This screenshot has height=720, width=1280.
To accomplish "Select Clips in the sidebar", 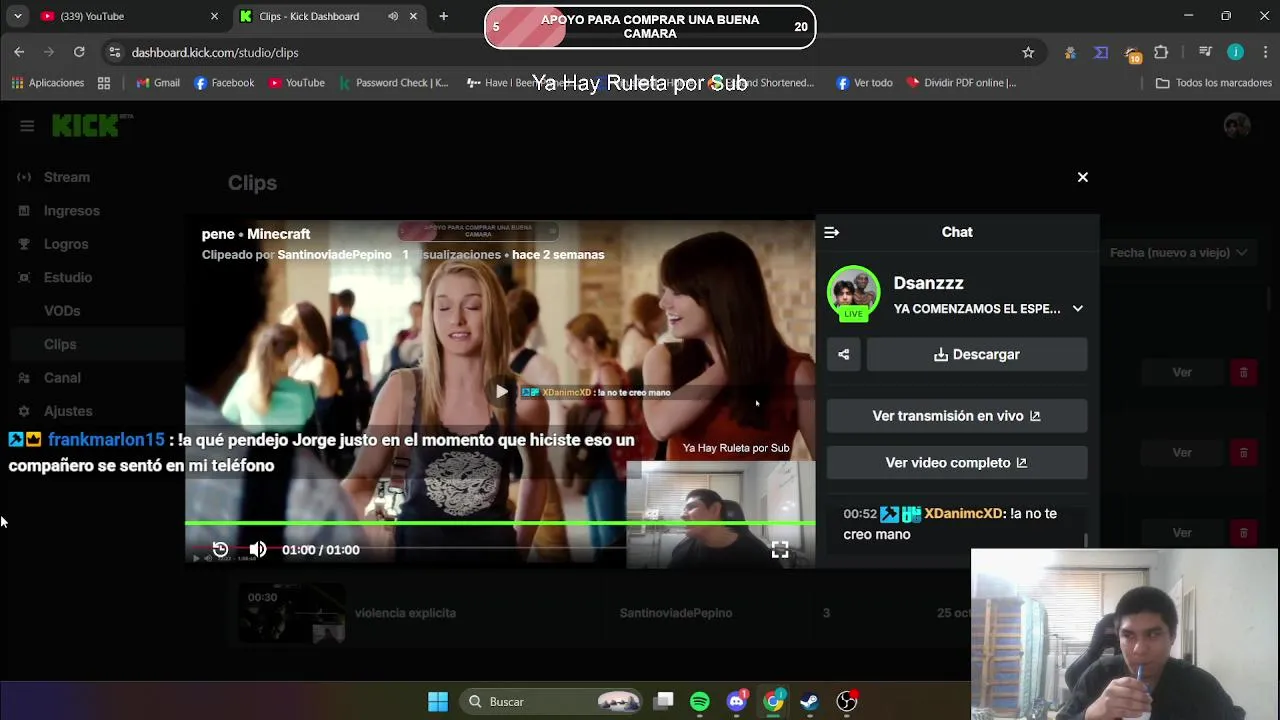I will click(x=60, y=344).
